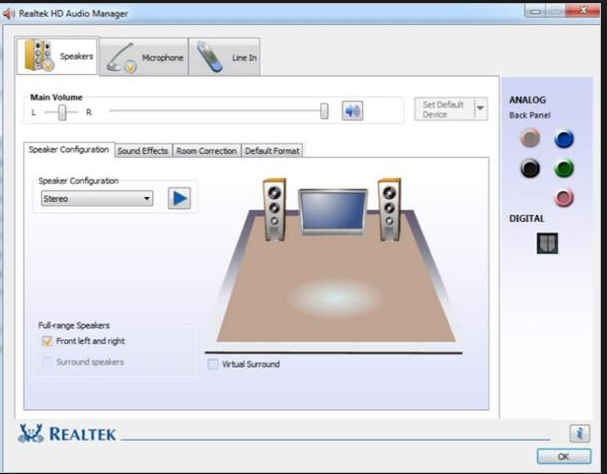Click the L/R balance slider handle

pyautogui.click(x=62, y=113)
